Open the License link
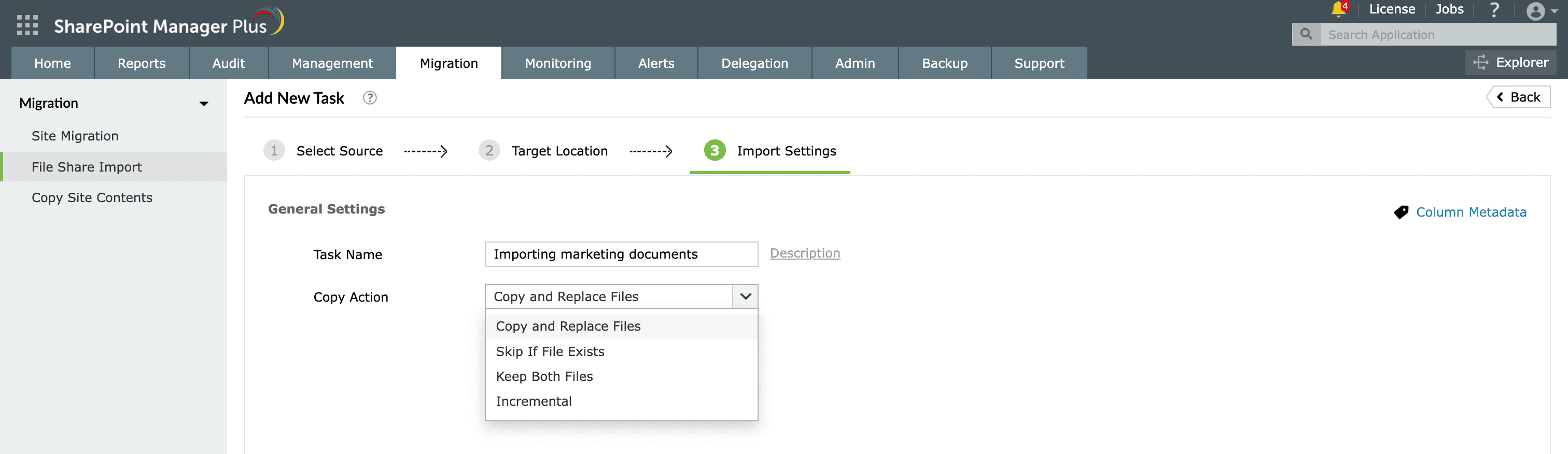This screenshot has width=1568, height=454. (1392, 9)
